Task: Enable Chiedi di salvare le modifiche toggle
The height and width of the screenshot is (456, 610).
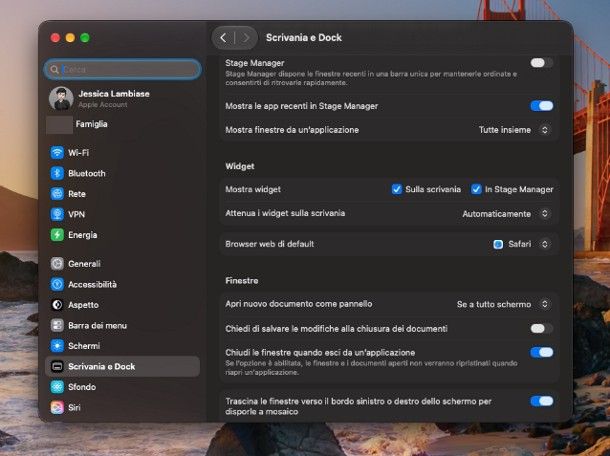Action: click(542, 329)
